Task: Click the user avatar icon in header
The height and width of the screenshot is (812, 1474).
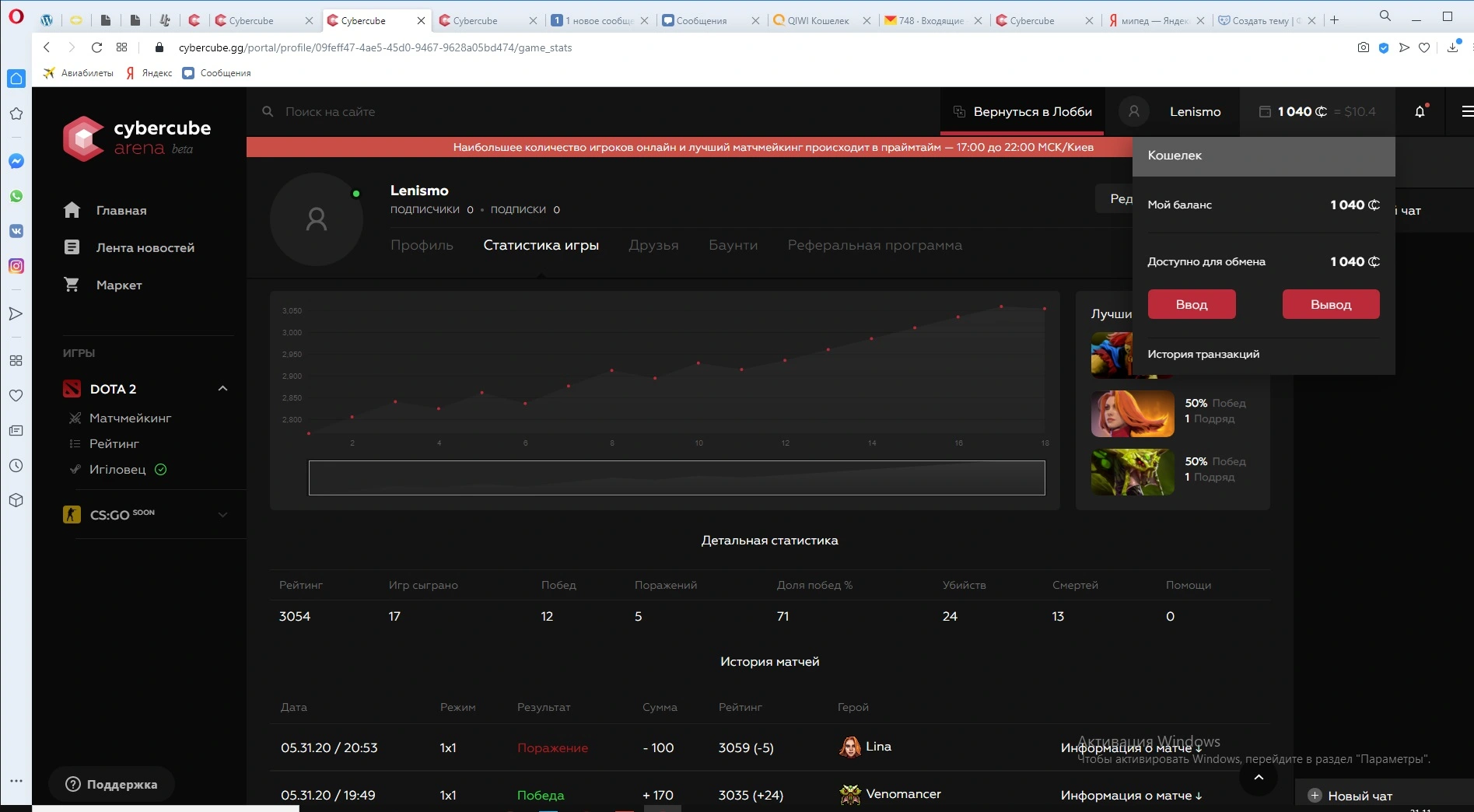Action: [1134, 111]
